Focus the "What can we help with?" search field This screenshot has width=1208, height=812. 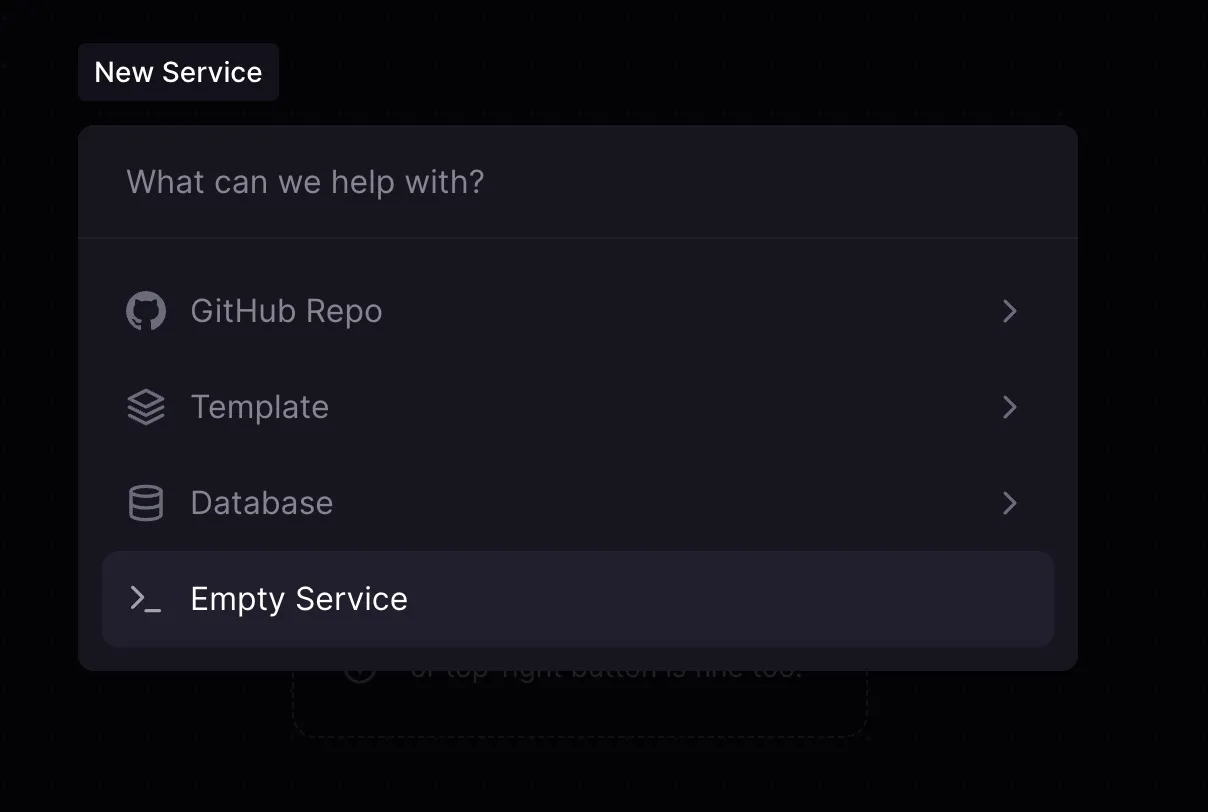pos(500,182)
